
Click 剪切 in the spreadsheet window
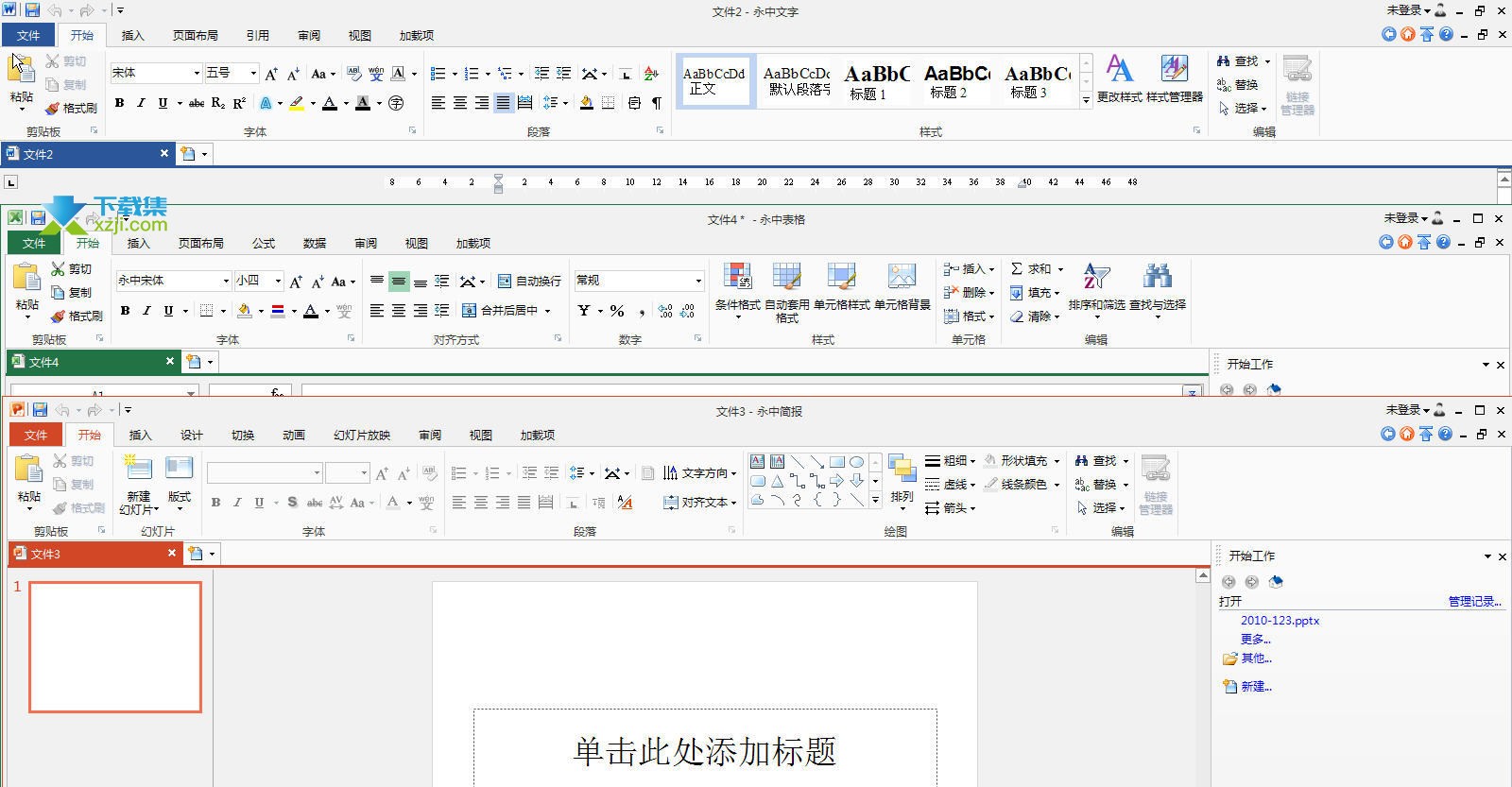click(72, 269)
